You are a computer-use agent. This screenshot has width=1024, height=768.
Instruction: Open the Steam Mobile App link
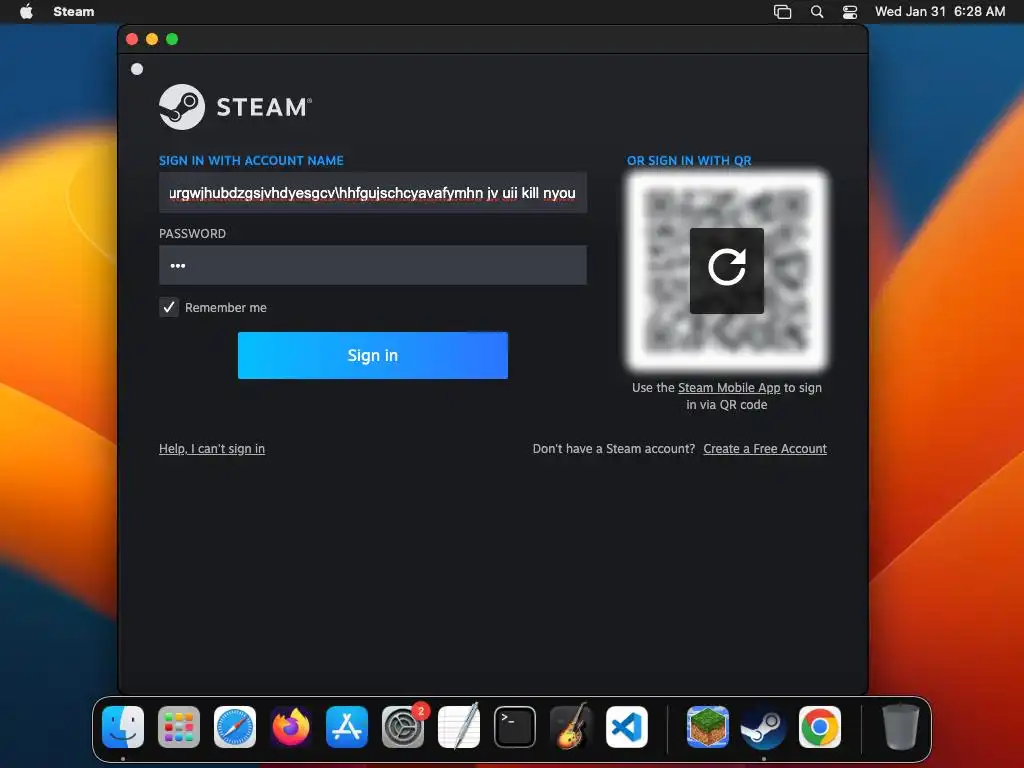729,387
